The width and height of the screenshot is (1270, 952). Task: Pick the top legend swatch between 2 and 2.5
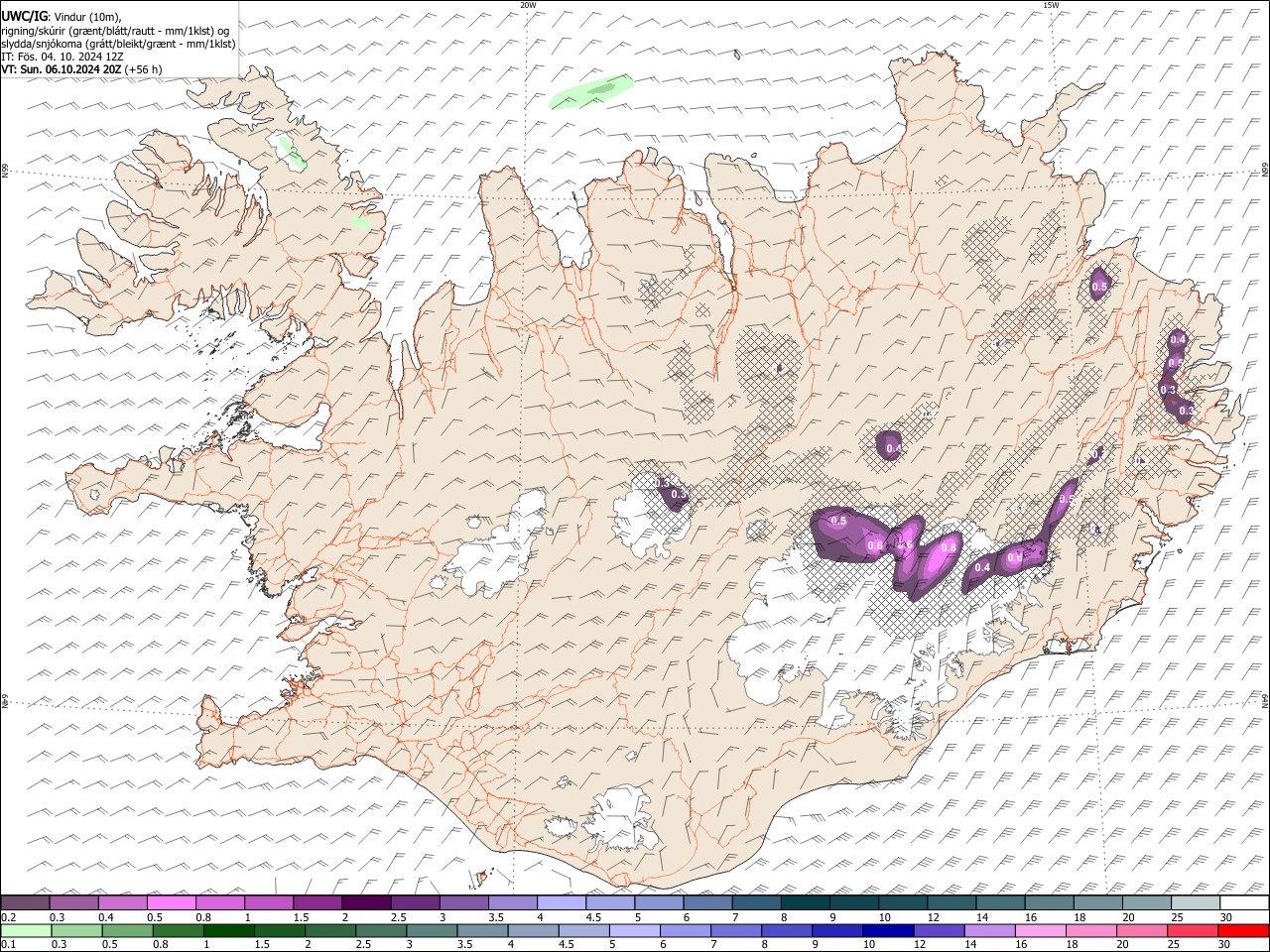point(366,902)
